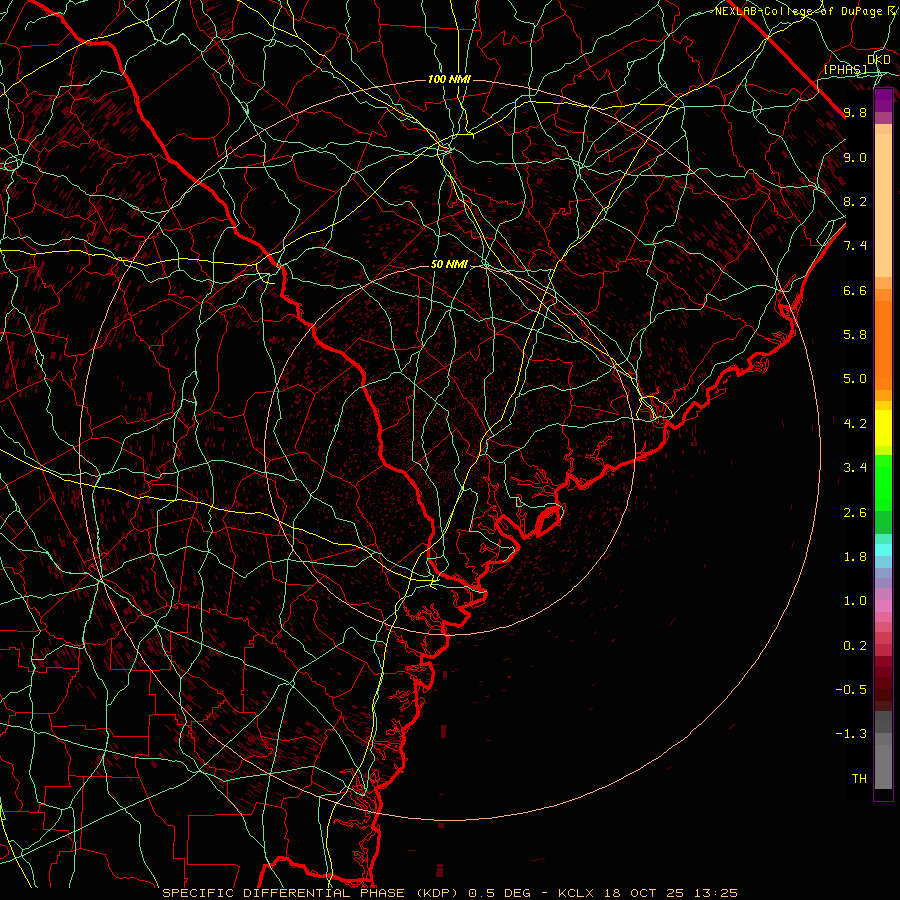Click the 9.8 value on the color scale

pos(855,112)
